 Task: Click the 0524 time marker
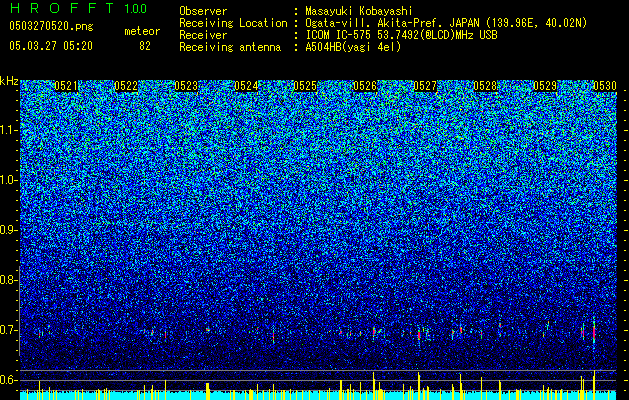tap(246, 86)
